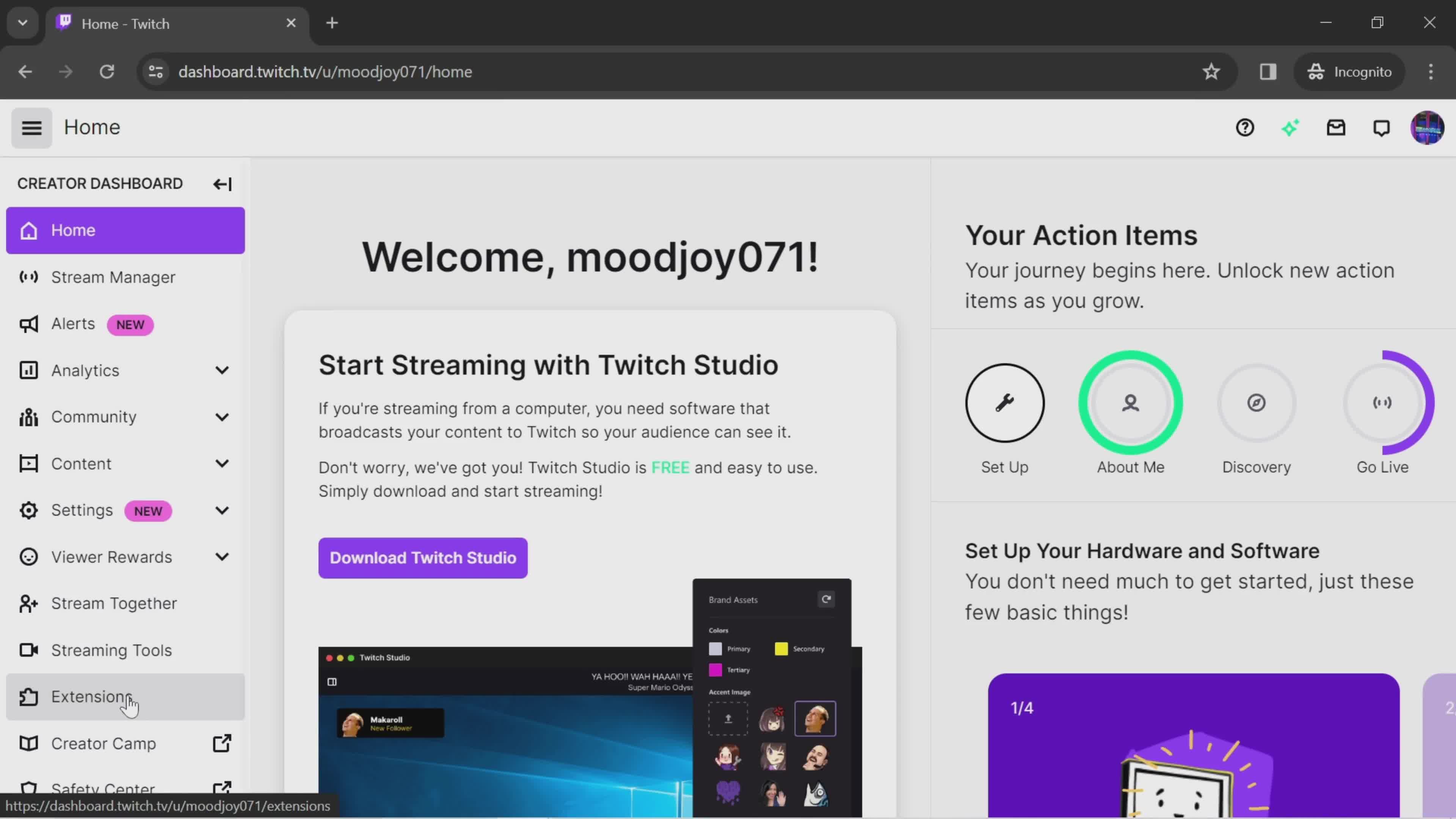Screen dimensions: 1456x819
Task: Click the Incognito indicator
Action: (1349, 72)
